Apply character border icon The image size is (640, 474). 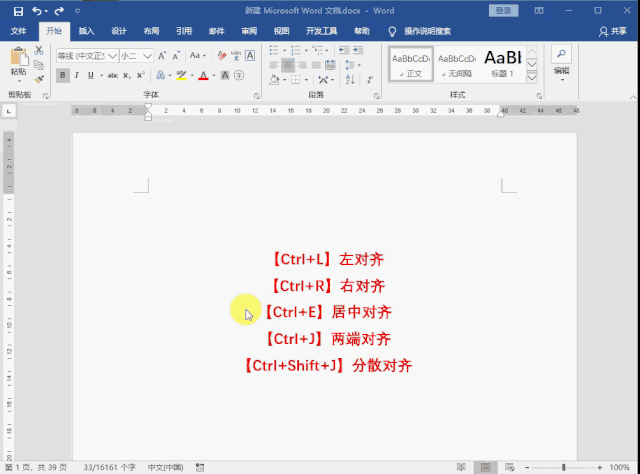pyautogui.click(x=250, y=56)
